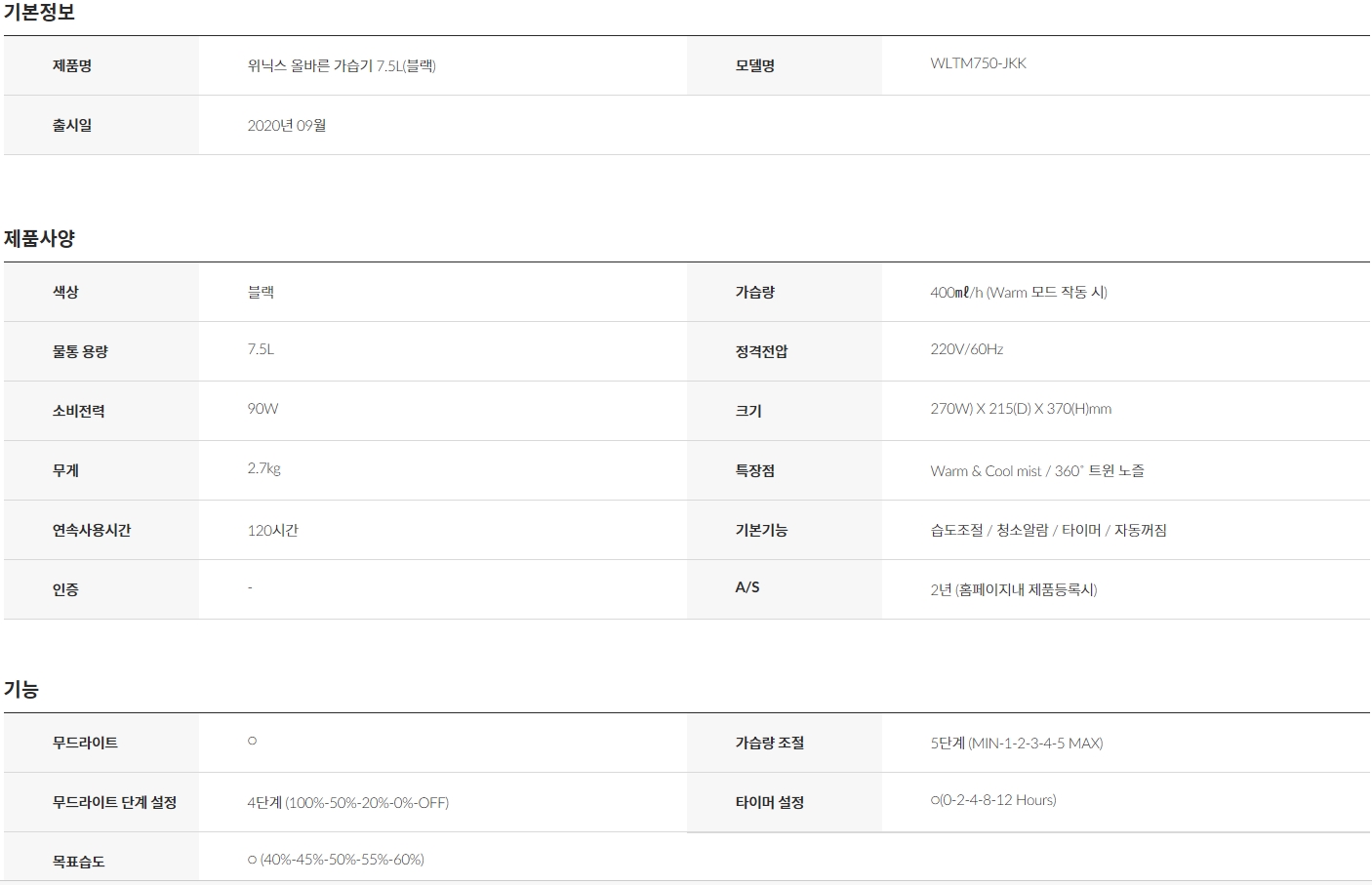The width and height of the screenshot is (1372, 885).
Task: Click the 타이머 설정 hours value
Action: click(993, 800)
